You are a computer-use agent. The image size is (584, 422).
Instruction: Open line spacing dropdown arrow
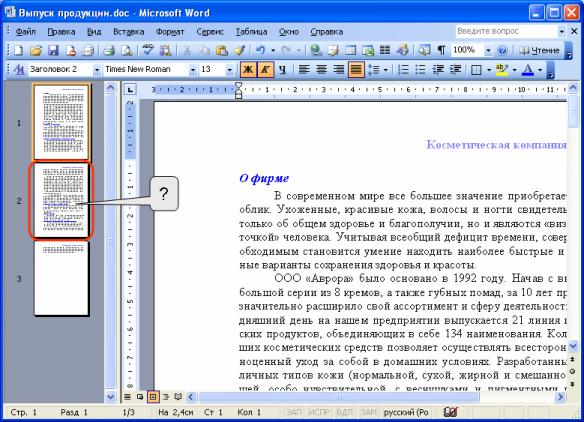pyautogui.click(x=385, y=70)
